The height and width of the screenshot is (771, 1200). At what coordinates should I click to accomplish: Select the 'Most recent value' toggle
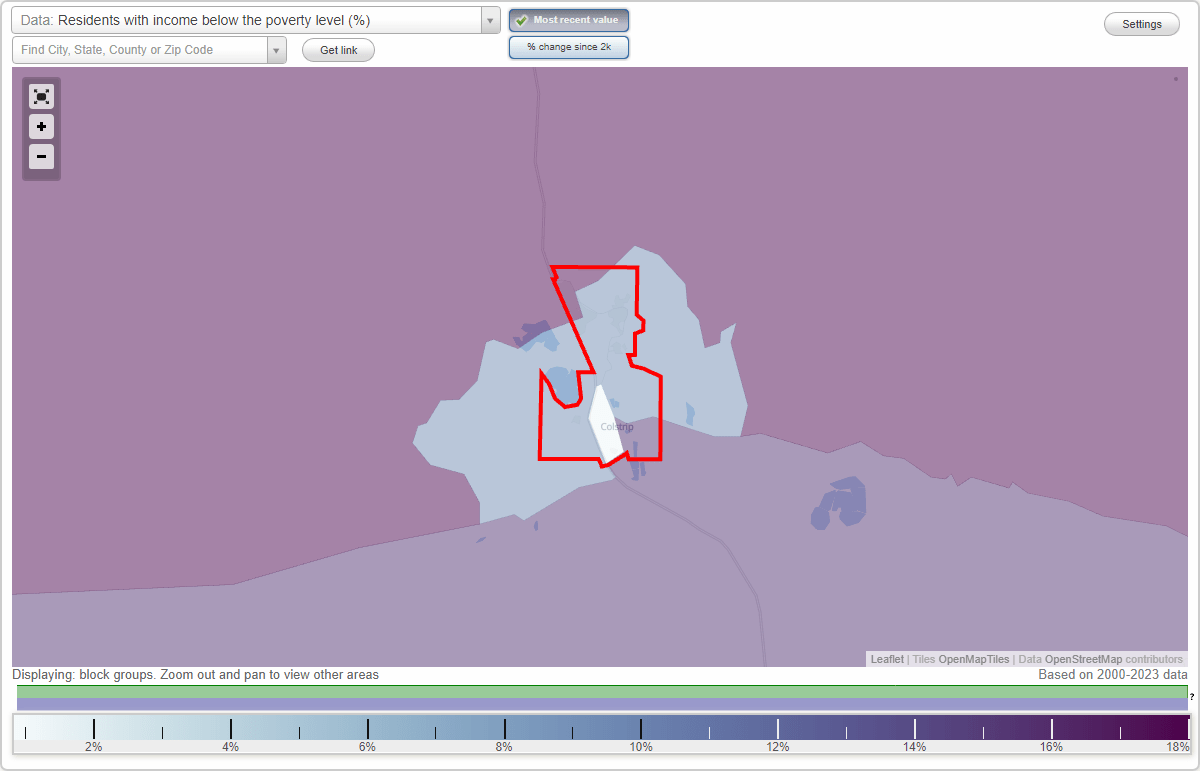[568, 20]
